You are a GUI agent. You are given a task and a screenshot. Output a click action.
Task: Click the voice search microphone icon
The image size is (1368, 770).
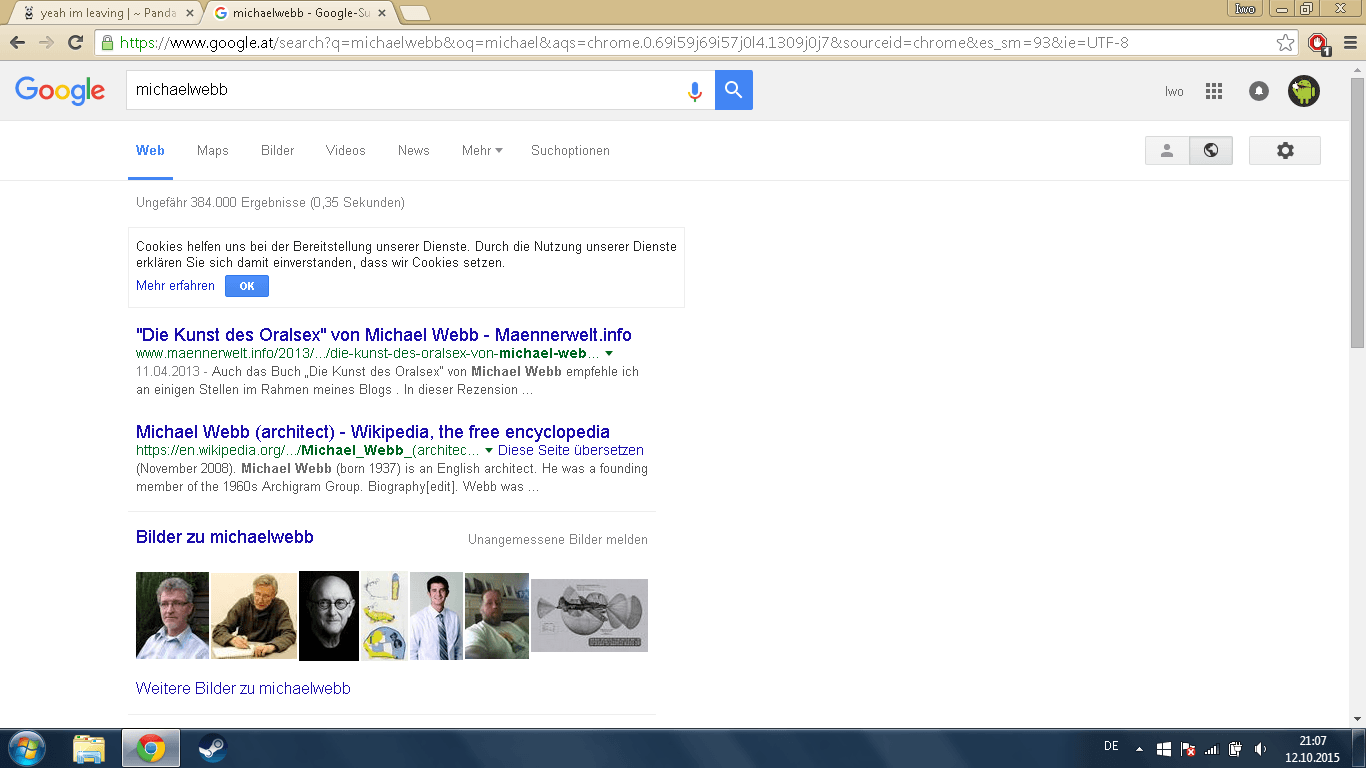[x=694, y=91]
